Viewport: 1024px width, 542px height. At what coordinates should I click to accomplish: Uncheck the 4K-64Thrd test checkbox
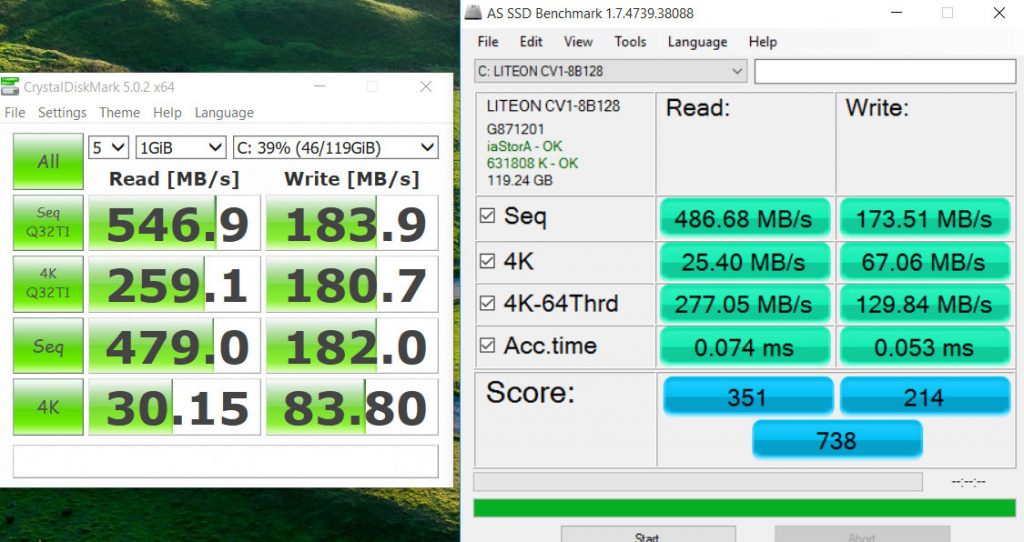pos(487,303)
